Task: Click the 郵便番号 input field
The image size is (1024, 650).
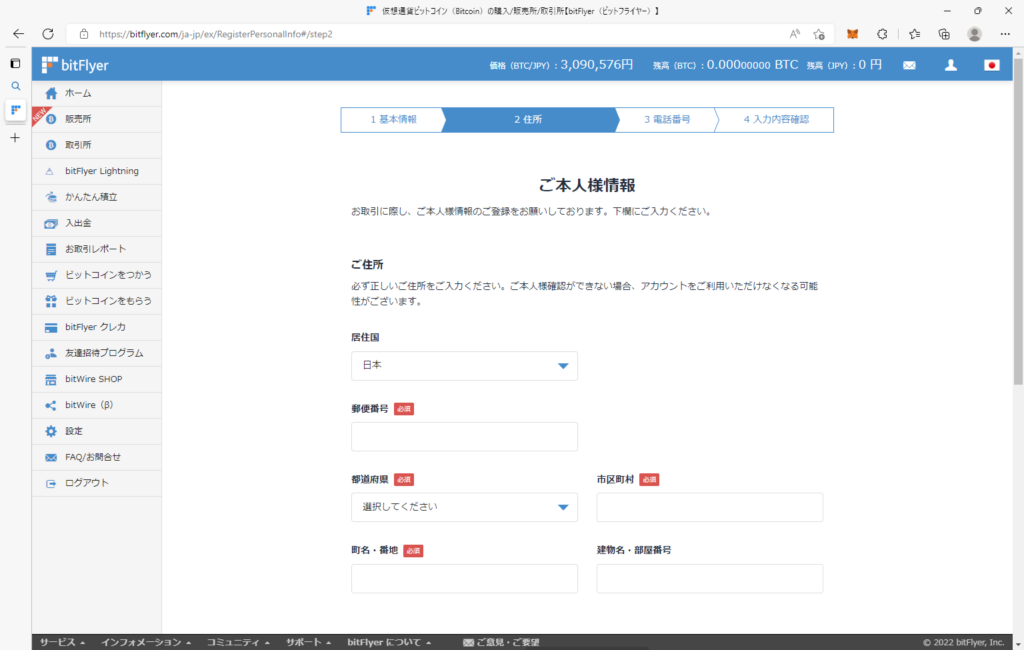Action: (x=464, y=437)
